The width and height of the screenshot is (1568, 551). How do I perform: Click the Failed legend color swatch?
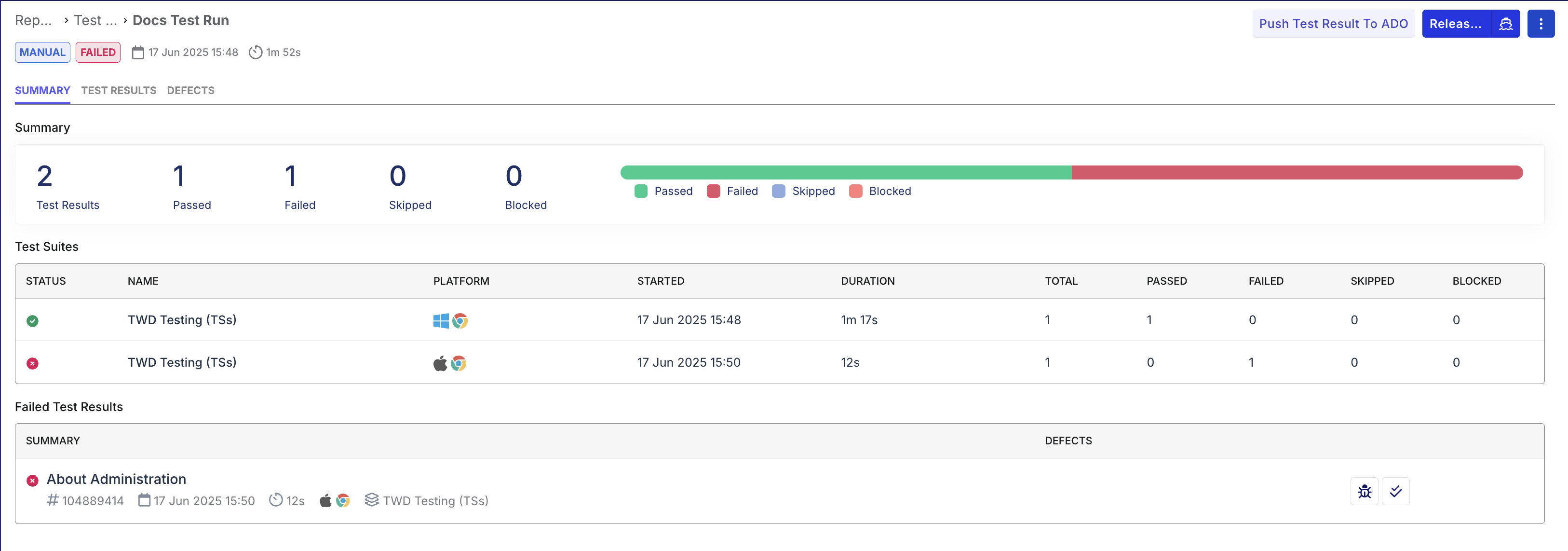[714, 191]
